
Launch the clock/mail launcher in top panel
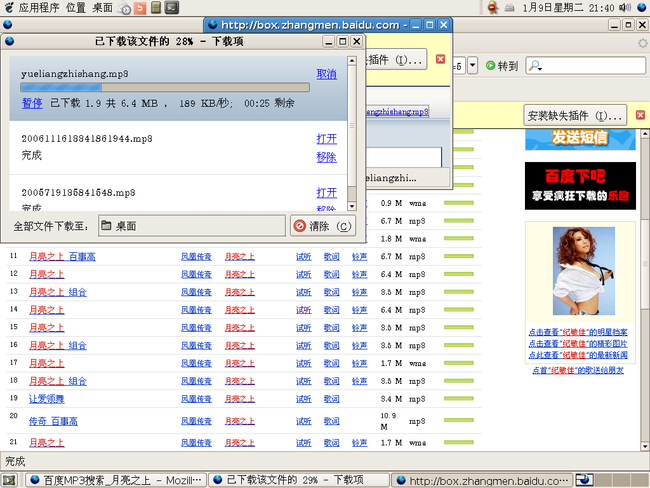pos(124,8)
